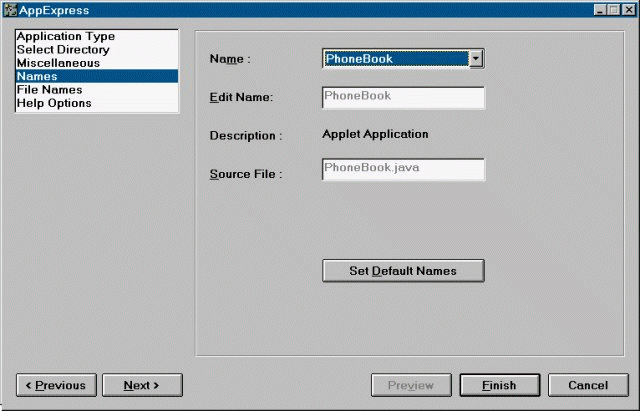This screenshot has height=411, width=640.
Task: Click the Source File field PhoneBook.java
Action: [x=403, y=169]
